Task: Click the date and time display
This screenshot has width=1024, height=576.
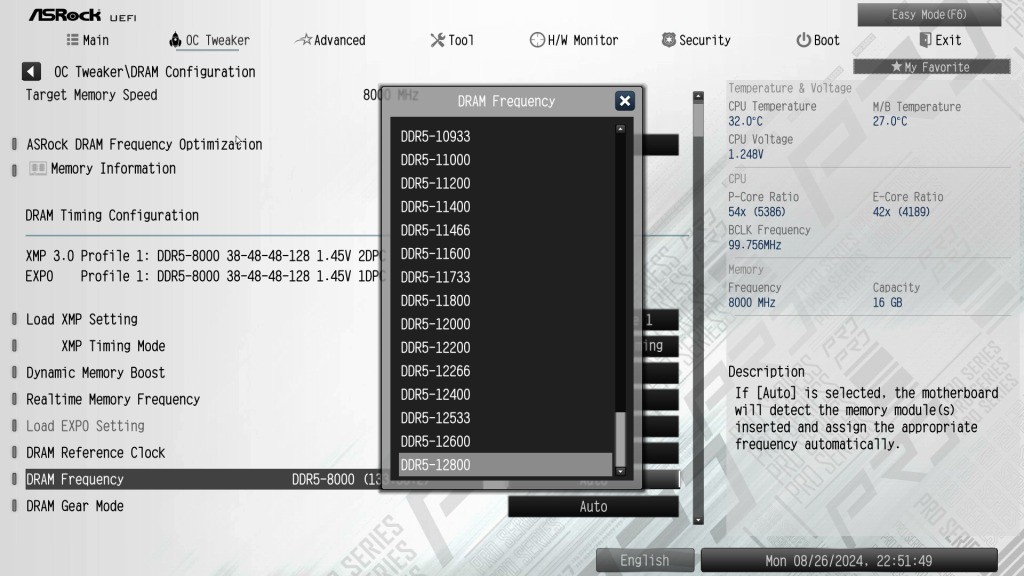Action: (849, 560)
